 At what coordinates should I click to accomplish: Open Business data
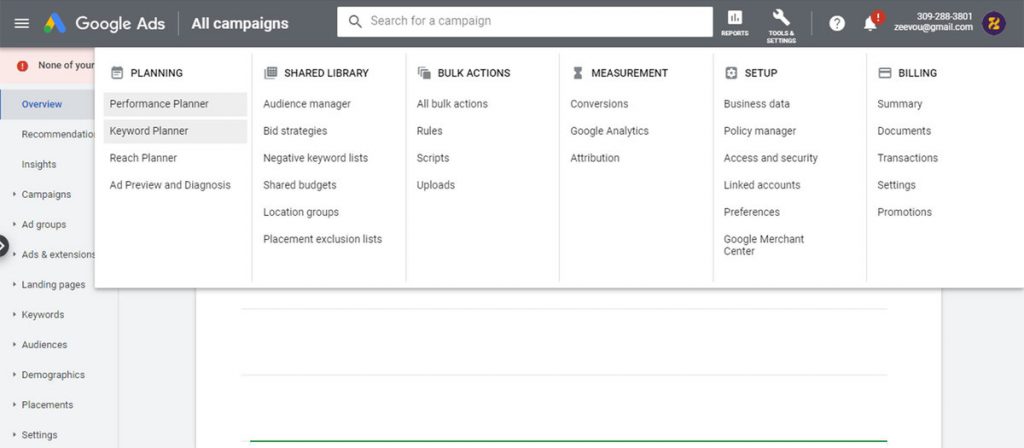[x=756, y=104]
